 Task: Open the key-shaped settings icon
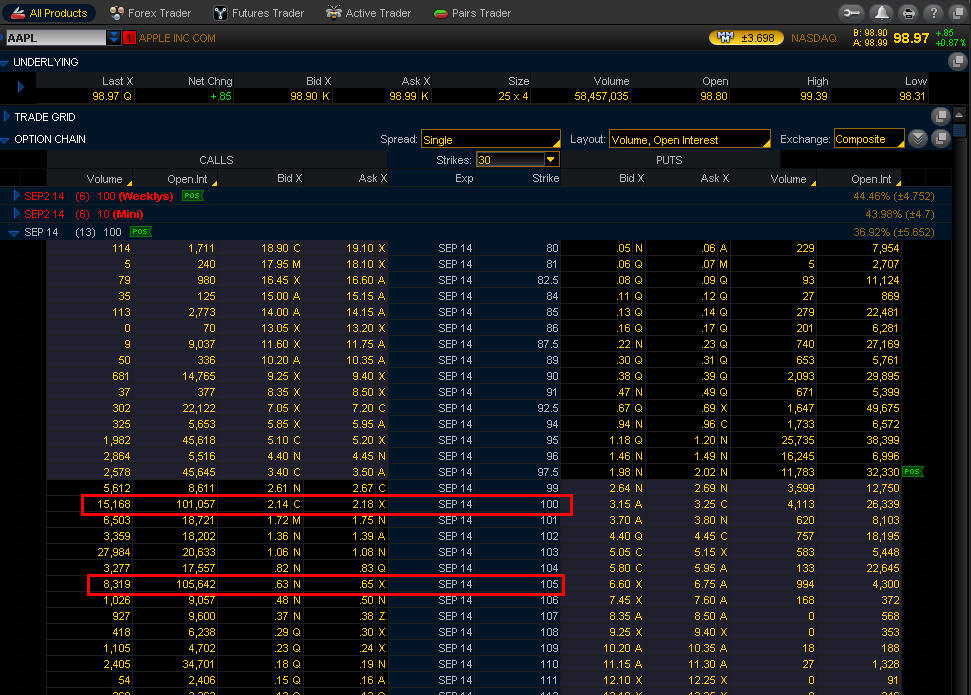pos(852,13)
